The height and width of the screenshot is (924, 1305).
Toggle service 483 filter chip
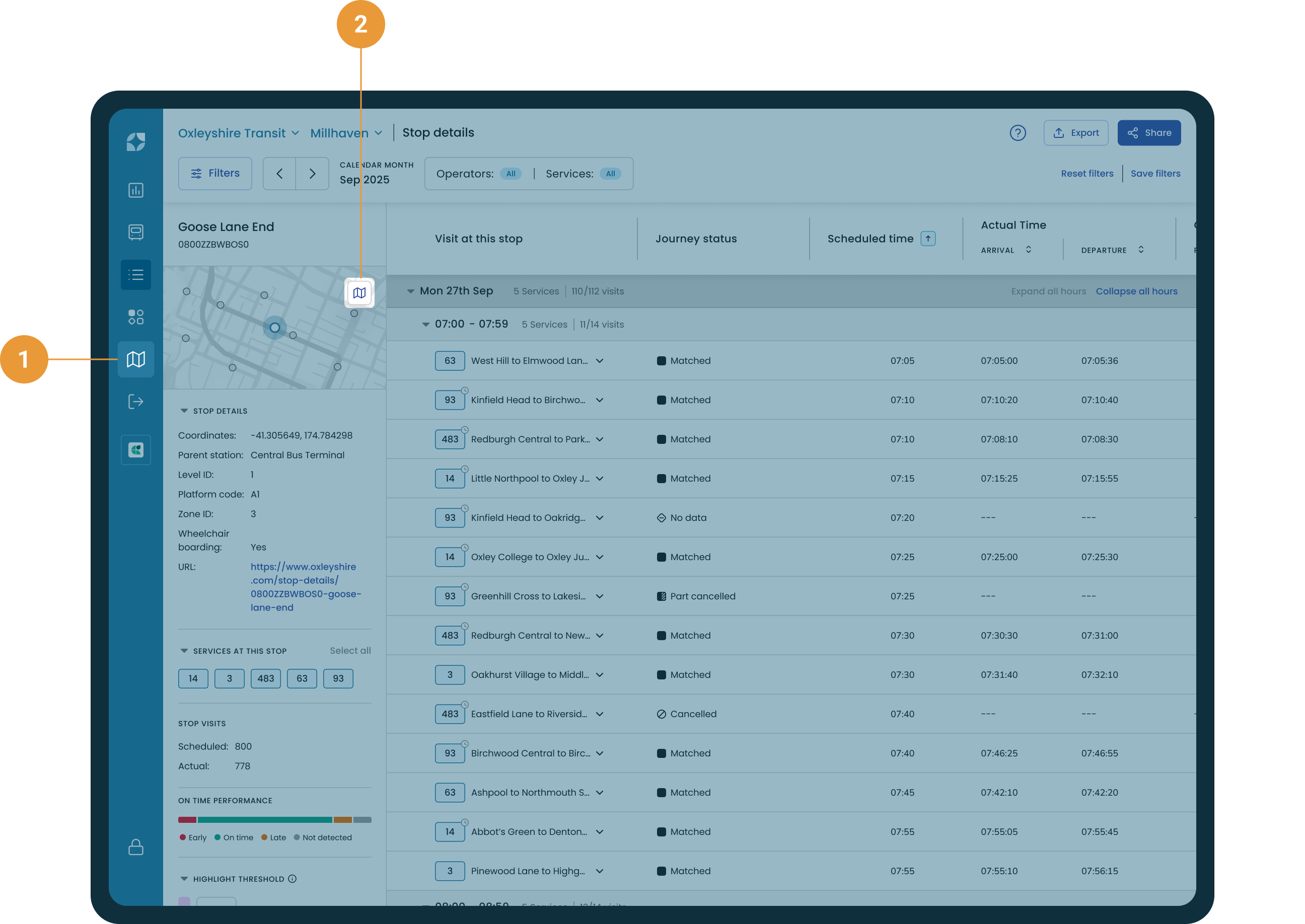click(265, 678)
